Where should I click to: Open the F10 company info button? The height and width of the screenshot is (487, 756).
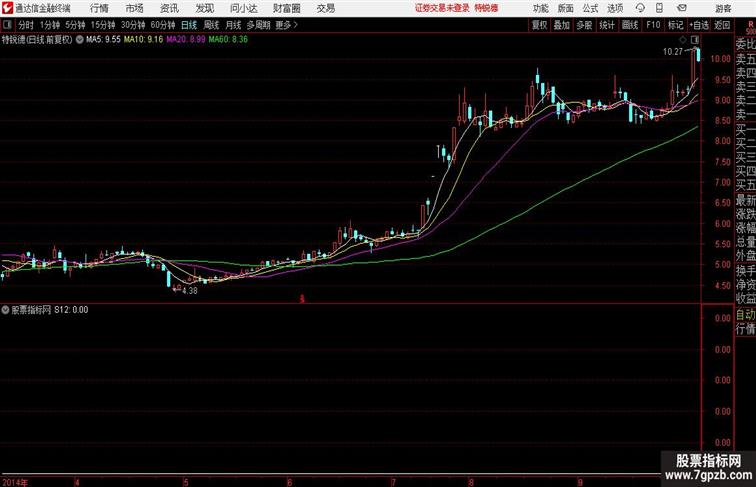click(653, 25)
